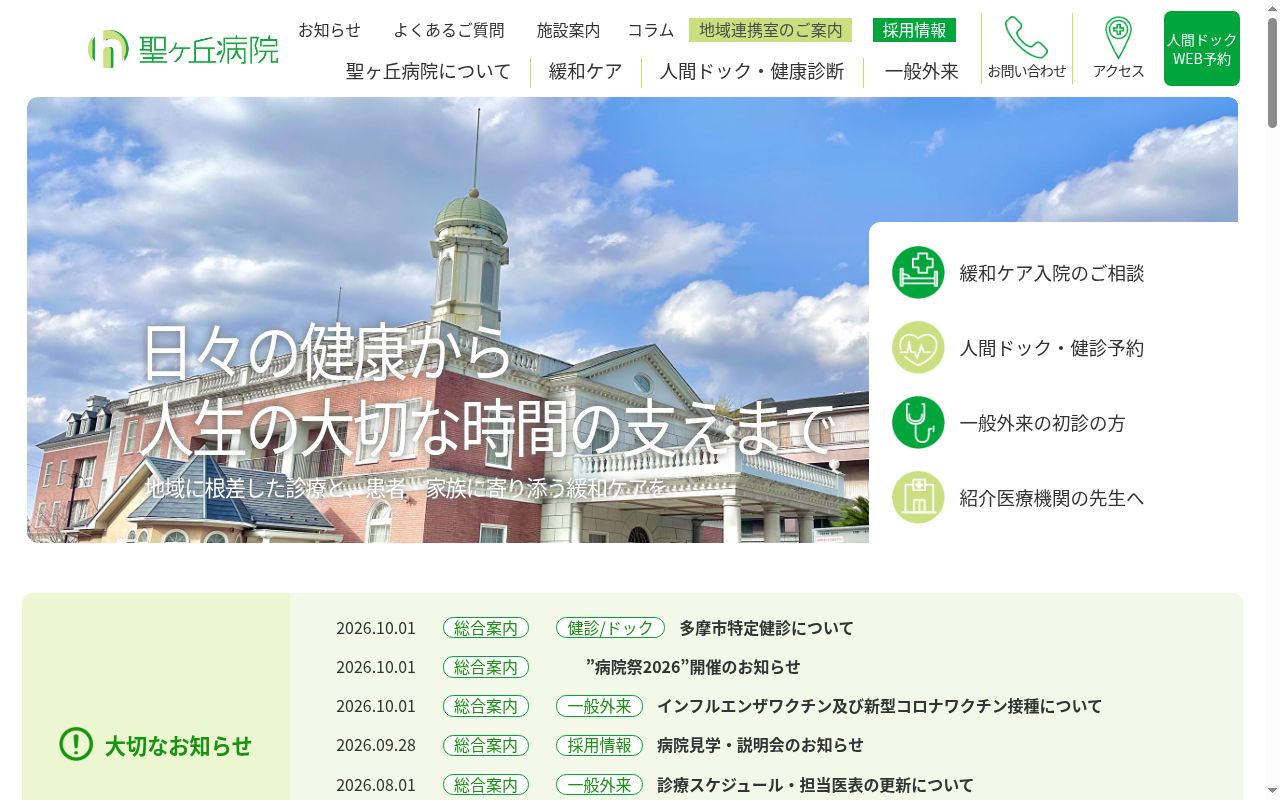The width and height of the screenshot is (1280, 800).
Task: Click the phone icon for お問い合わせ
Action: pyautogui.click(x=1026, y=37)
